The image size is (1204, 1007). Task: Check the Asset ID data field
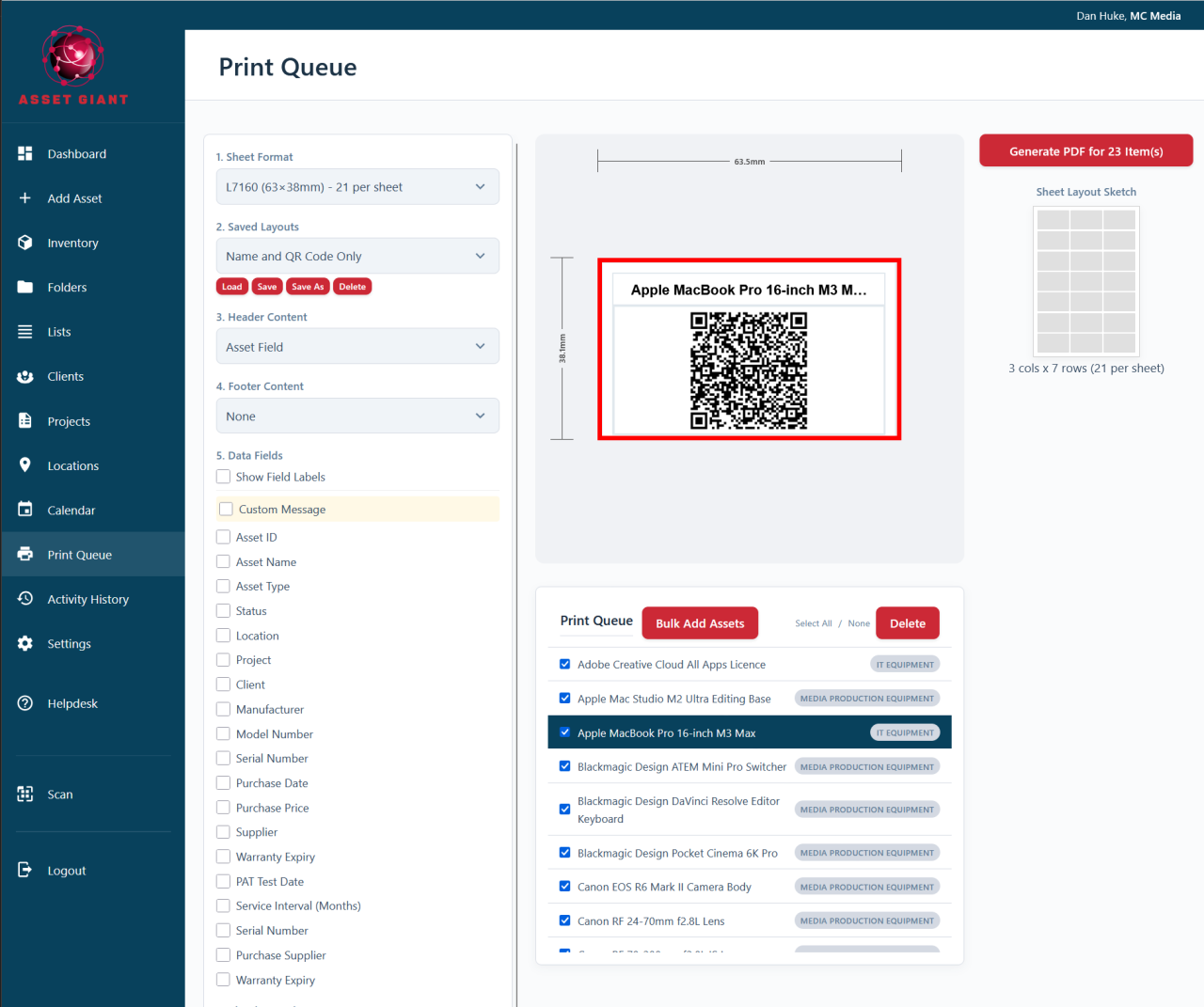223,537
